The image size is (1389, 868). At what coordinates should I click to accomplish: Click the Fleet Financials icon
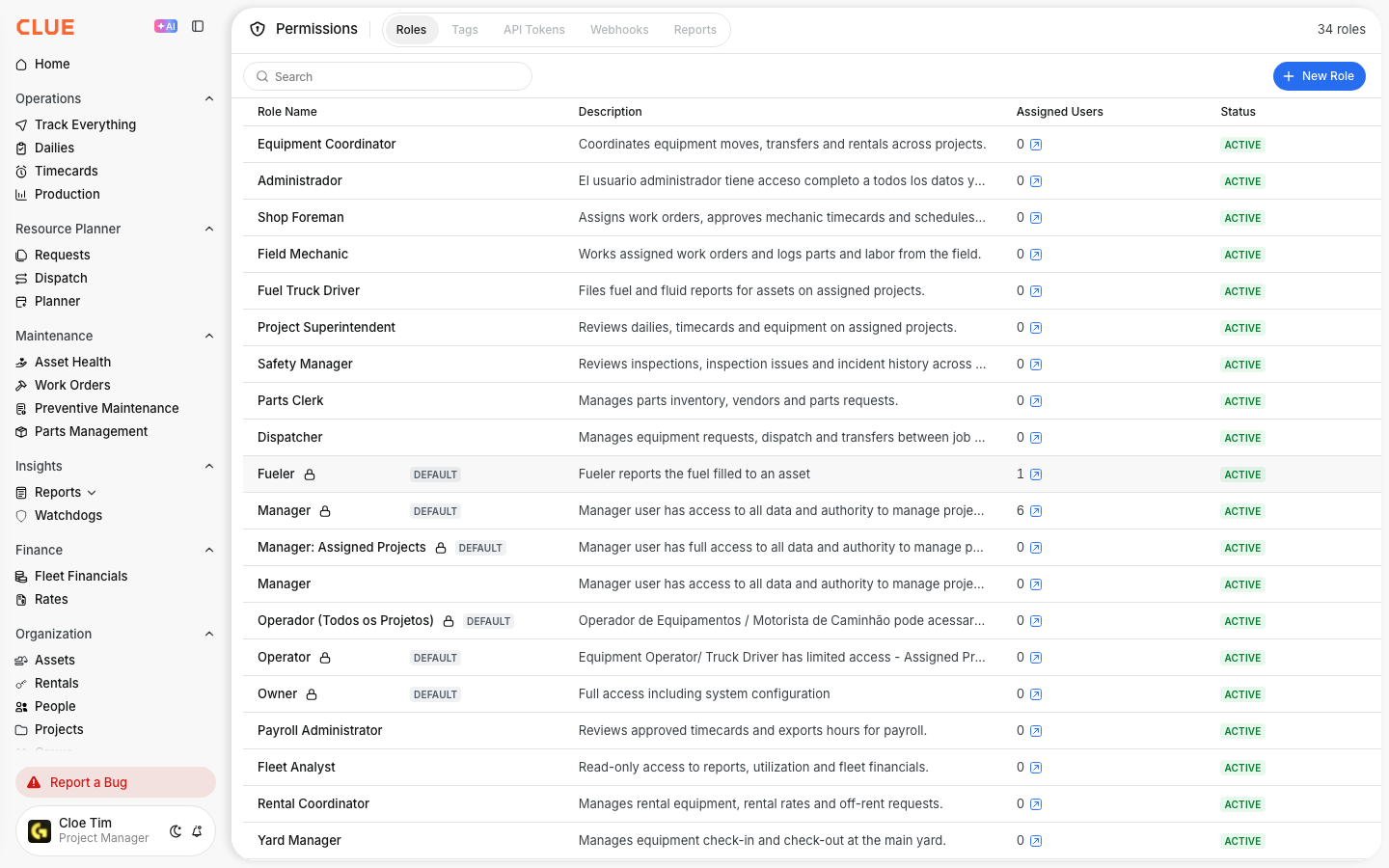pyautogui.click(x=21, y=577)
